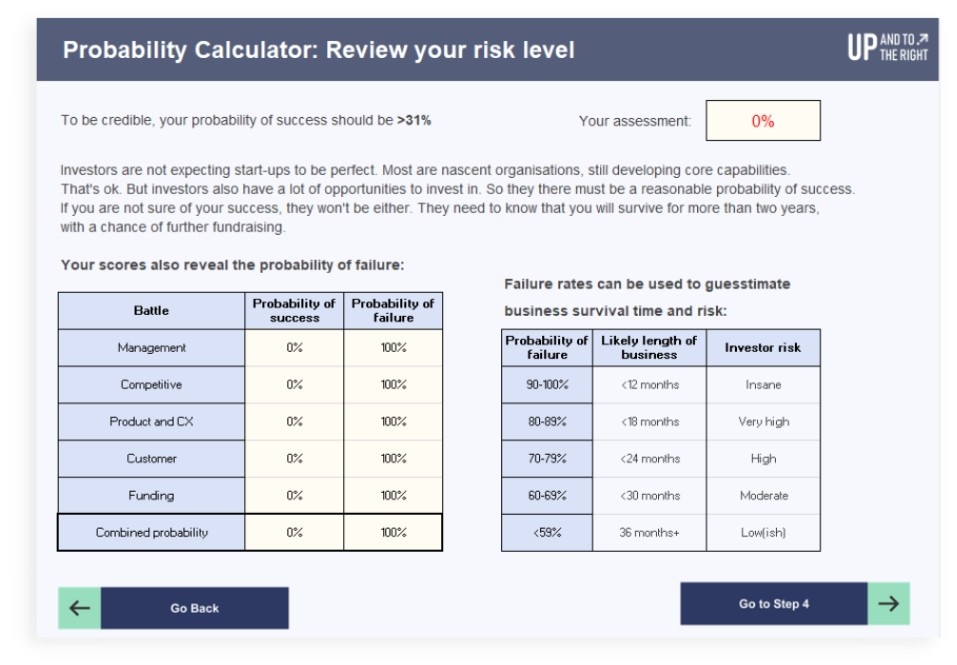Select the Product and CX row label

click(x=151, y=422)
